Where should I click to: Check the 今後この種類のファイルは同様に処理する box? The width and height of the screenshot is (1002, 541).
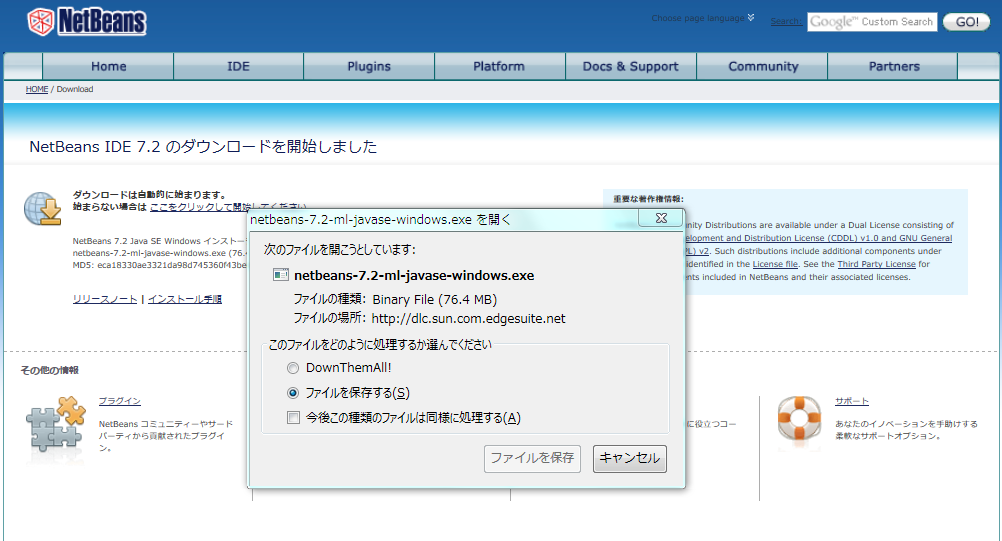click(x=293, y=418)
